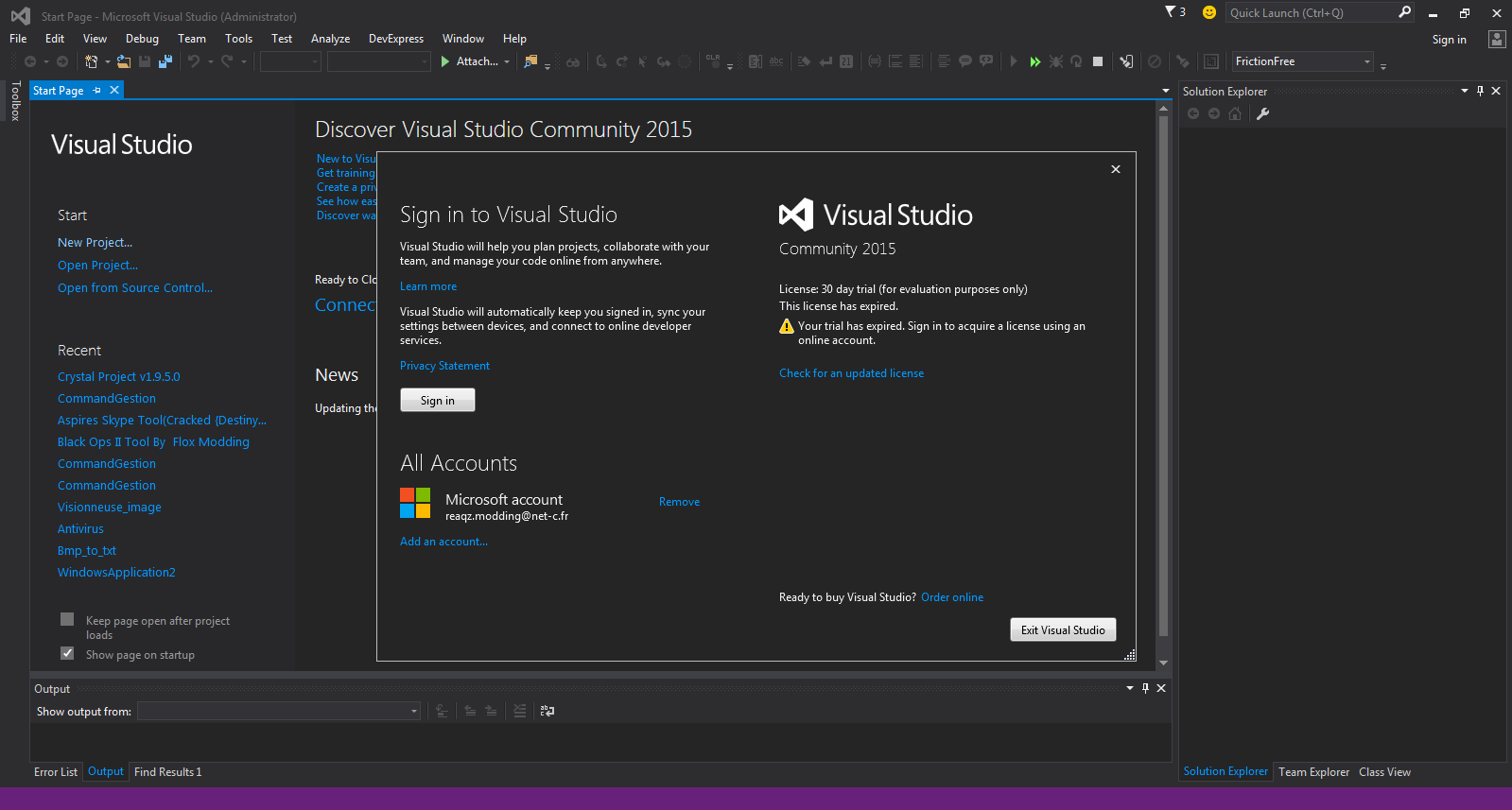This screenshot has width=1512, height=810.
Task: Open recent Crystal Project v1.9.5.0
Action: click(118, 377)
